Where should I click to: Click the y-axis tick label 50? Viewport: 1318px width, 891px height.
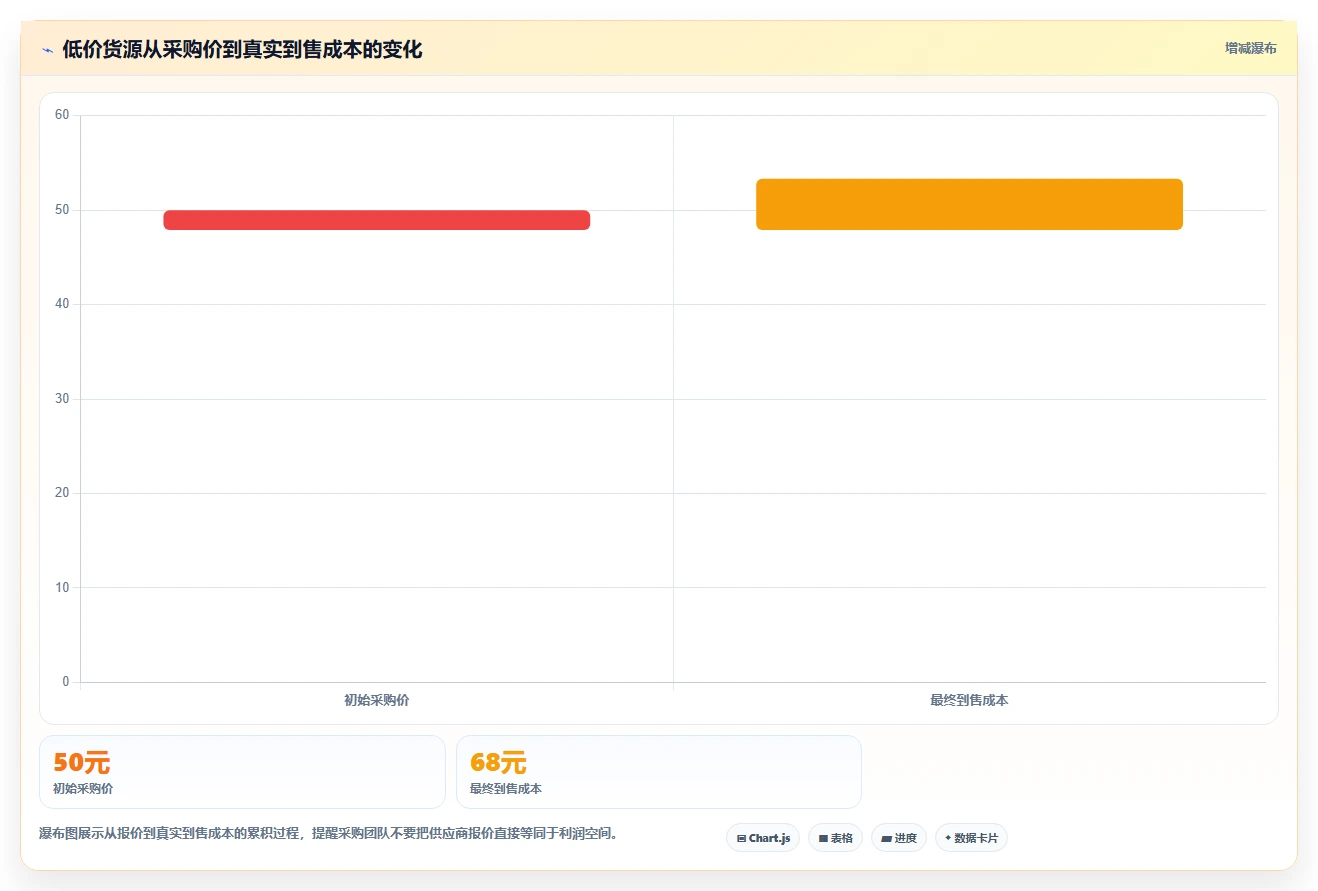(62, 210)
